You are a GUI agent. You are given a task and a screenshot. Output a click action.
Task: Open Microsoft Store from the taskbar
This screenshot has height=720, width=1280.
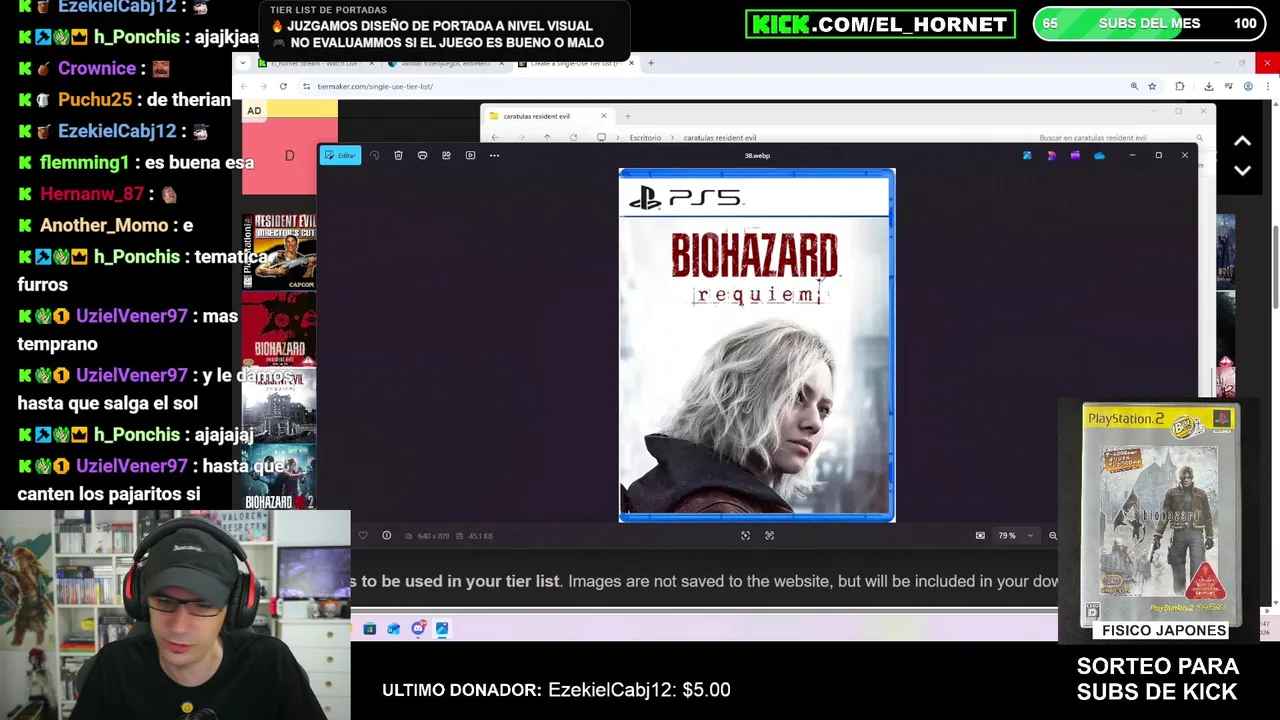click(369, 629)
